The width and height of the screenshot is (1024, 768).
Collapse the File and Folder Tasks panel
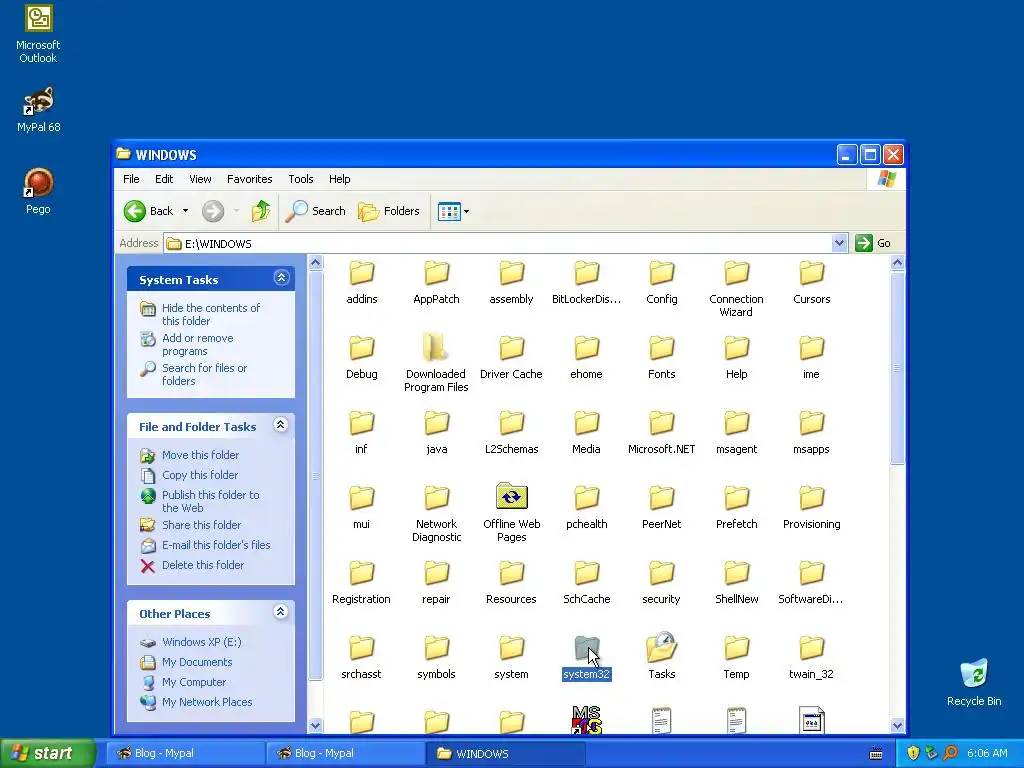click(281, 425)
